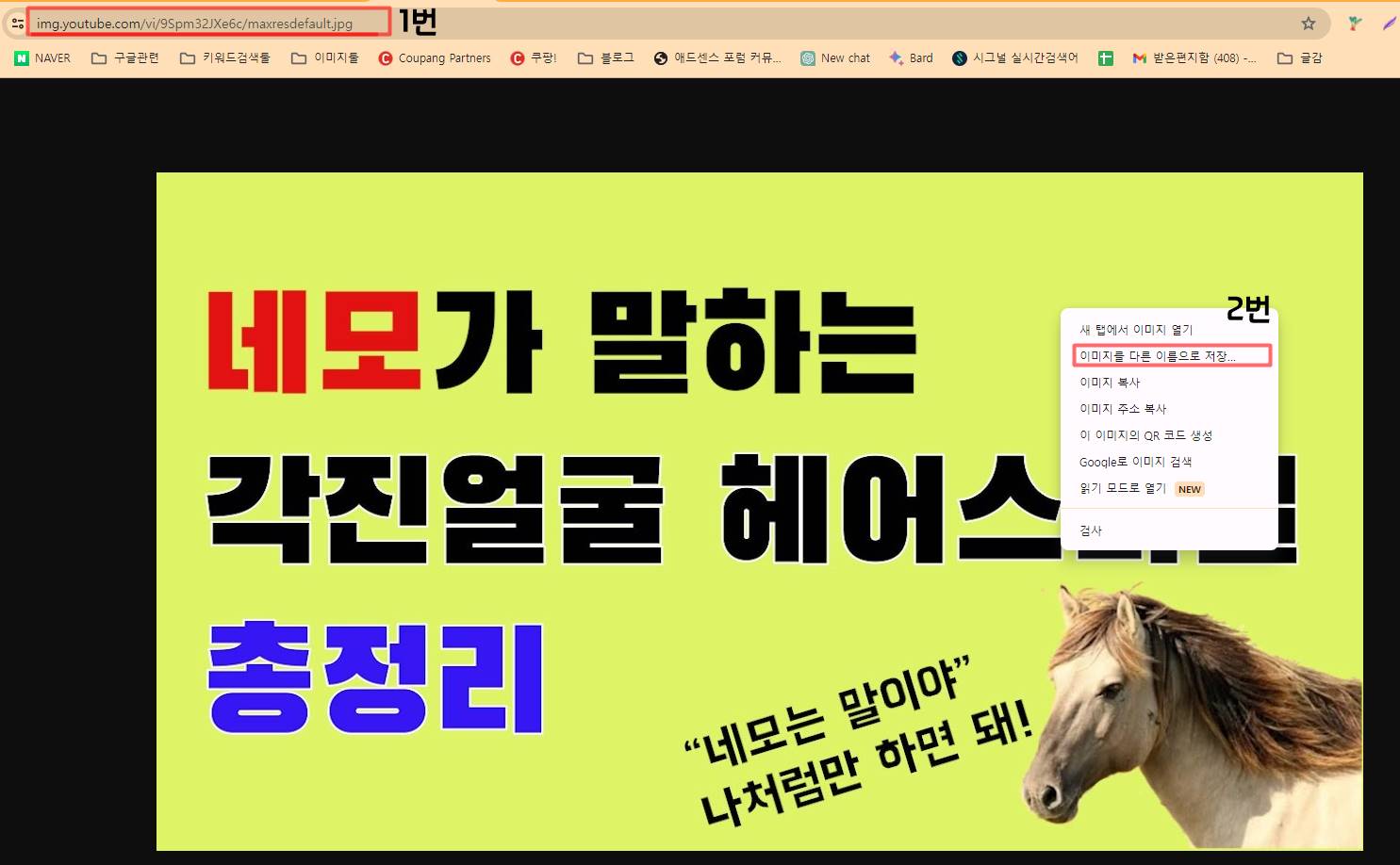Toggle the bookmark star for this page

[x=1309, y=22]
